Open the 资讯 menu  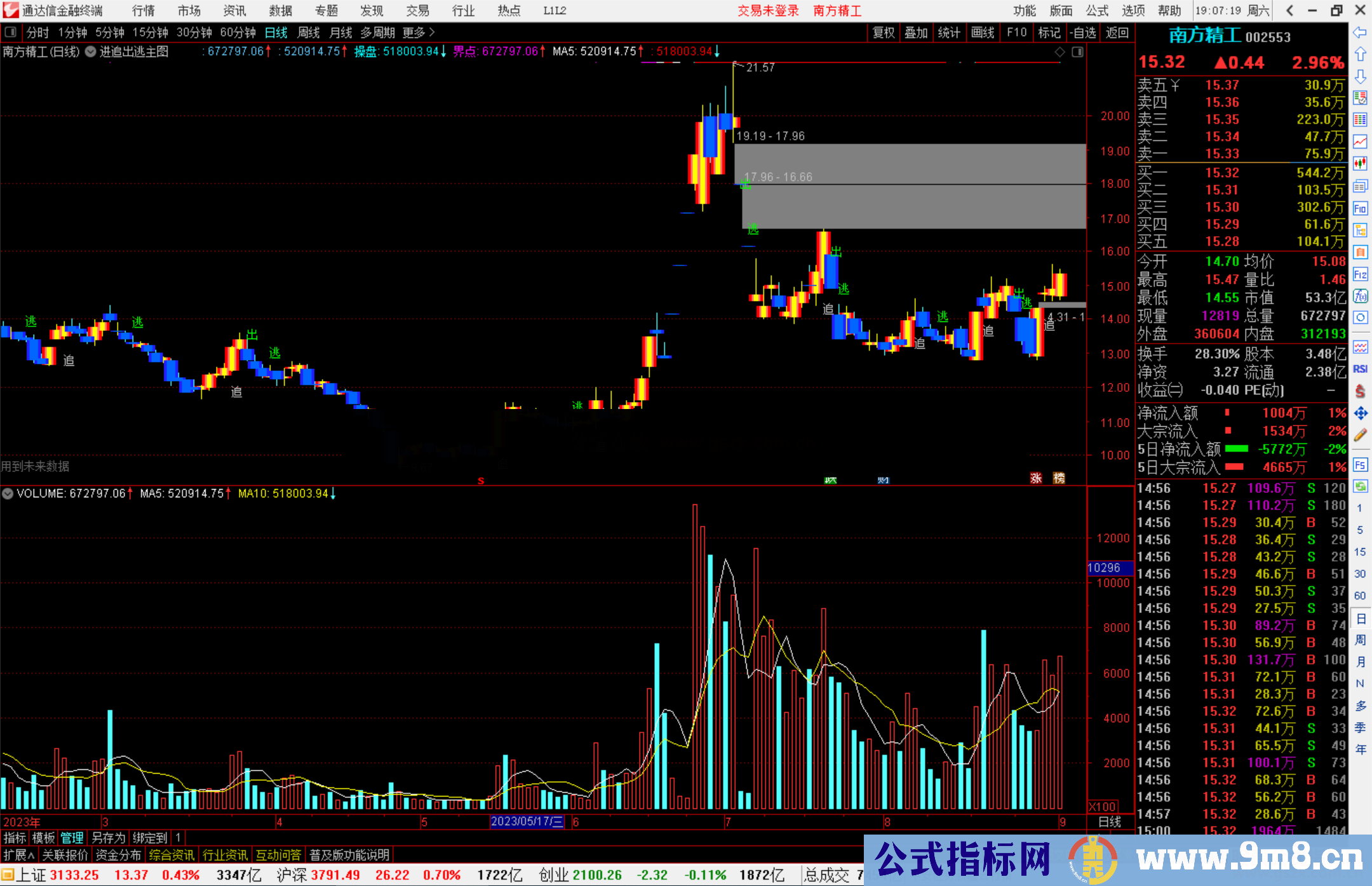click(x=235, y=10)
